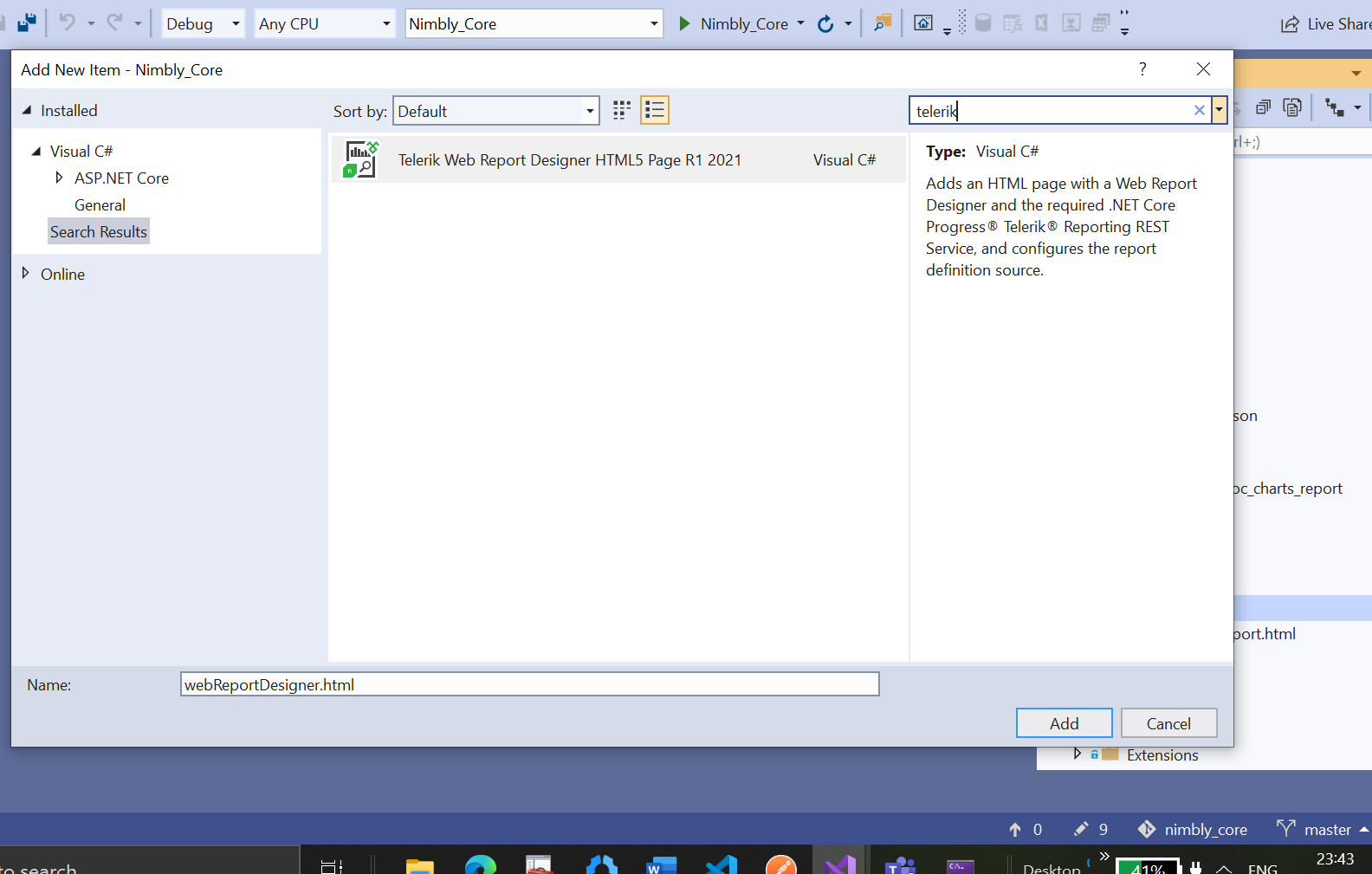This screenshot has height=874, width=1372.
Task: Click the restart/refresh debug target icon
Action: click(825, 23)
